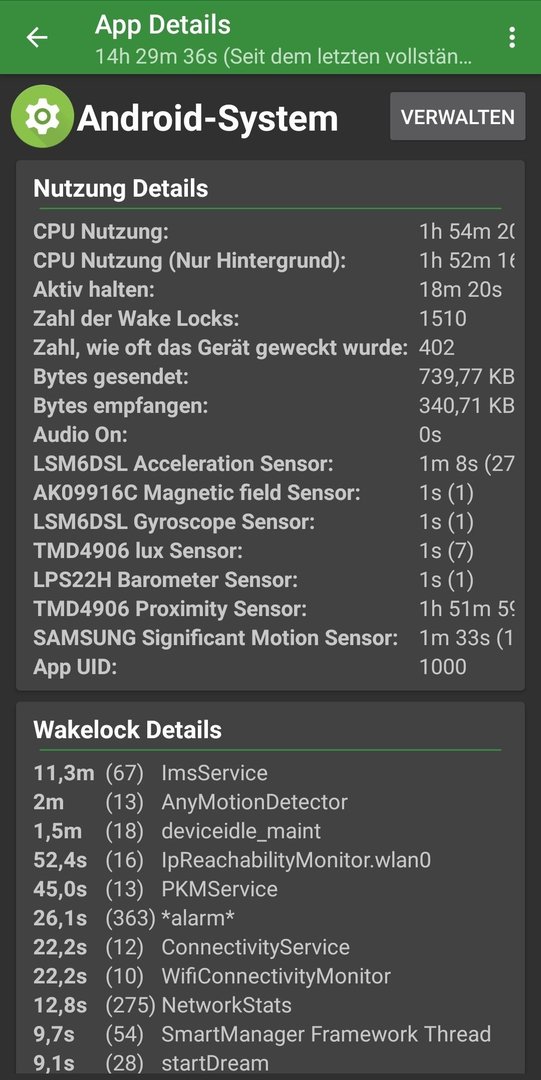This screenshot has height=1080, width=541.
Task: Tap the App Details title
Action: [x=163, y=25]
